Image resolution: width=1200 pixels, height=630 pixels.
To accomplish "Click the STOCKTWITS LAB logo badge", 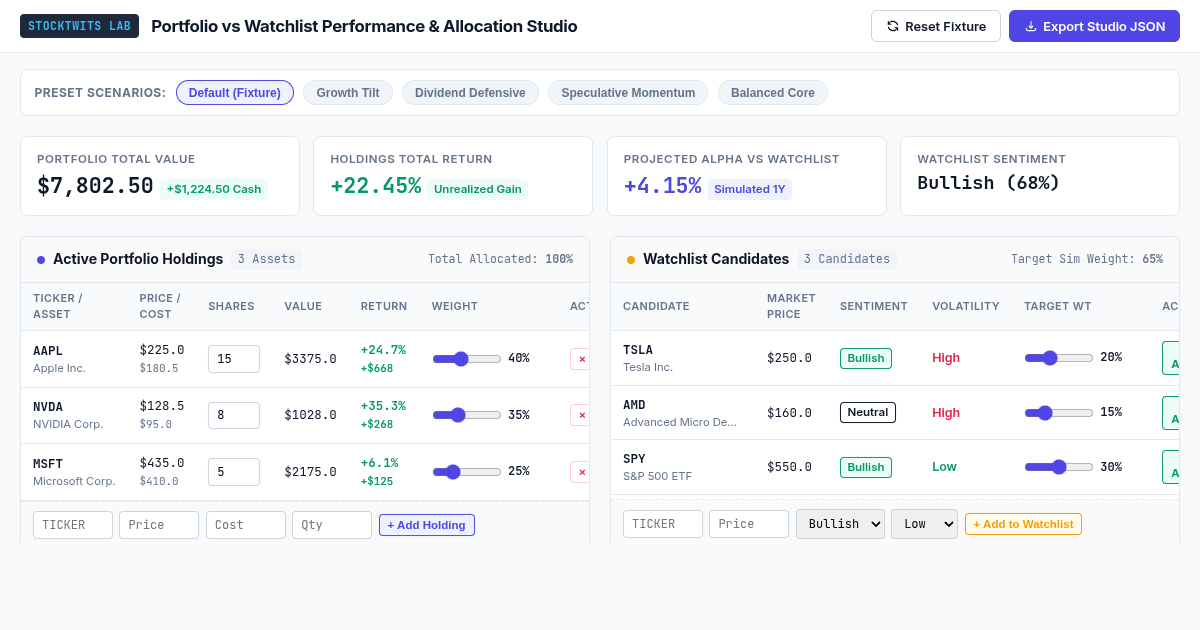I will pos(79,26).
